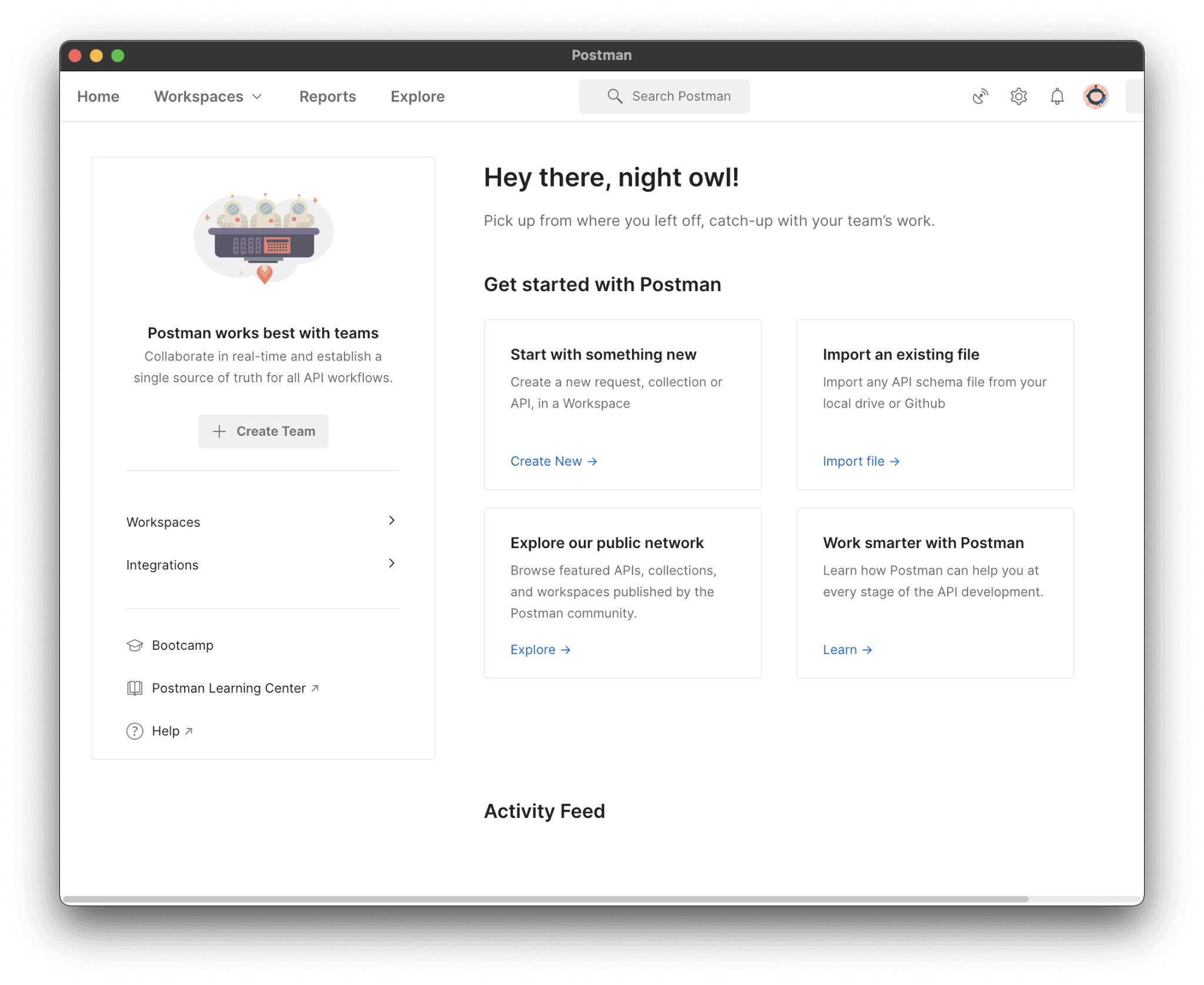Click the Create Team button
The width and height of the screenshot is (1204, 985).
(263, 432)
